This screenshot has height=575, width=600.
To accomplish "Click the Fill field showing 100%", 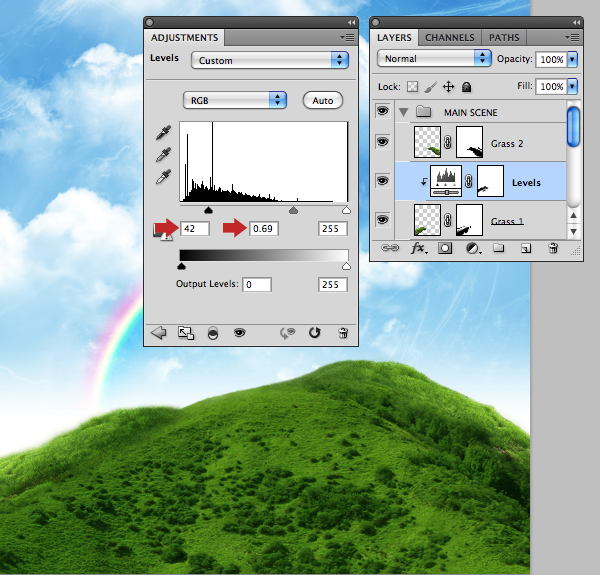I will 551,86.
